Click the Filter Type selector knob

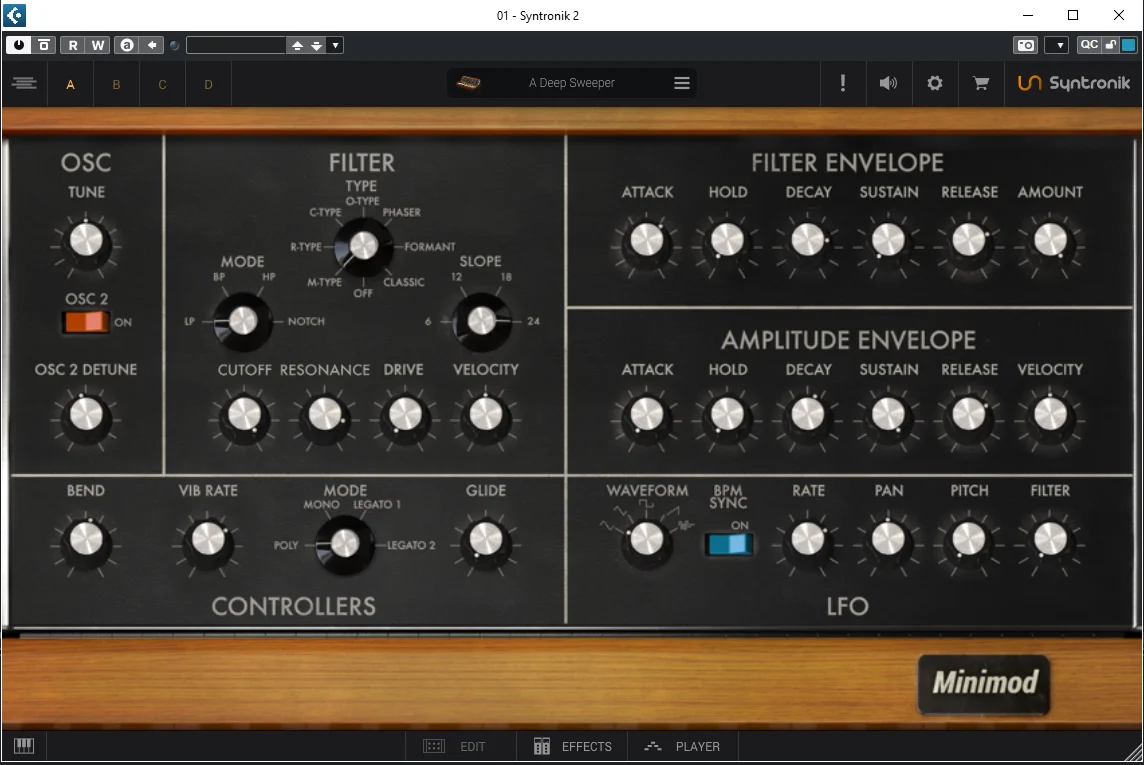[x=363, y=246]
